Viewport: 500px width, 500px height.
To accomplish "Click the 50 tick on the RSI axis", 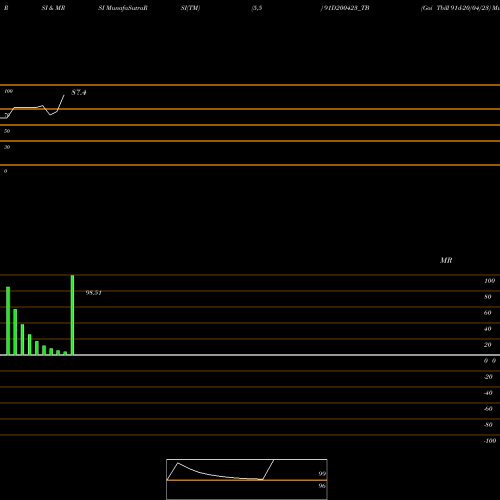I will [7, 131].
